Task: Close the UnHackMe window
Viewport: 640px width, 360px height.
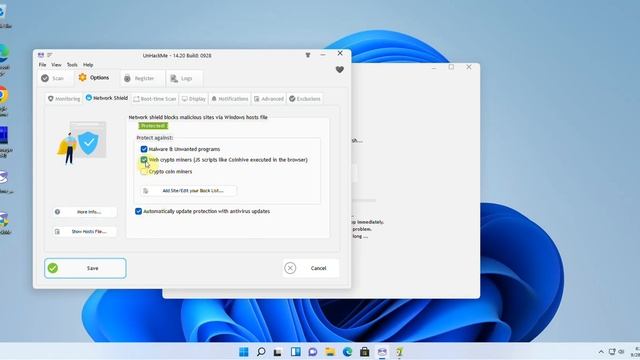Action: pos(340,53)
